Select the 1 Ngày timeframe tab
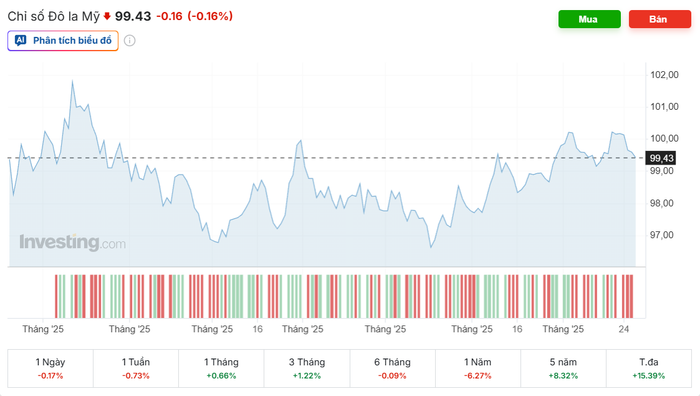700x396 pixels. [x=50, y=368]
